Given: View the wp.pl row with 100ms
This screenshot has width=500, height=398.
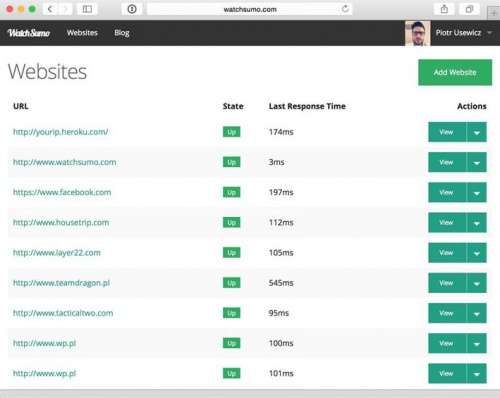Looking at the screenshot, I should [x=447, y=343].
